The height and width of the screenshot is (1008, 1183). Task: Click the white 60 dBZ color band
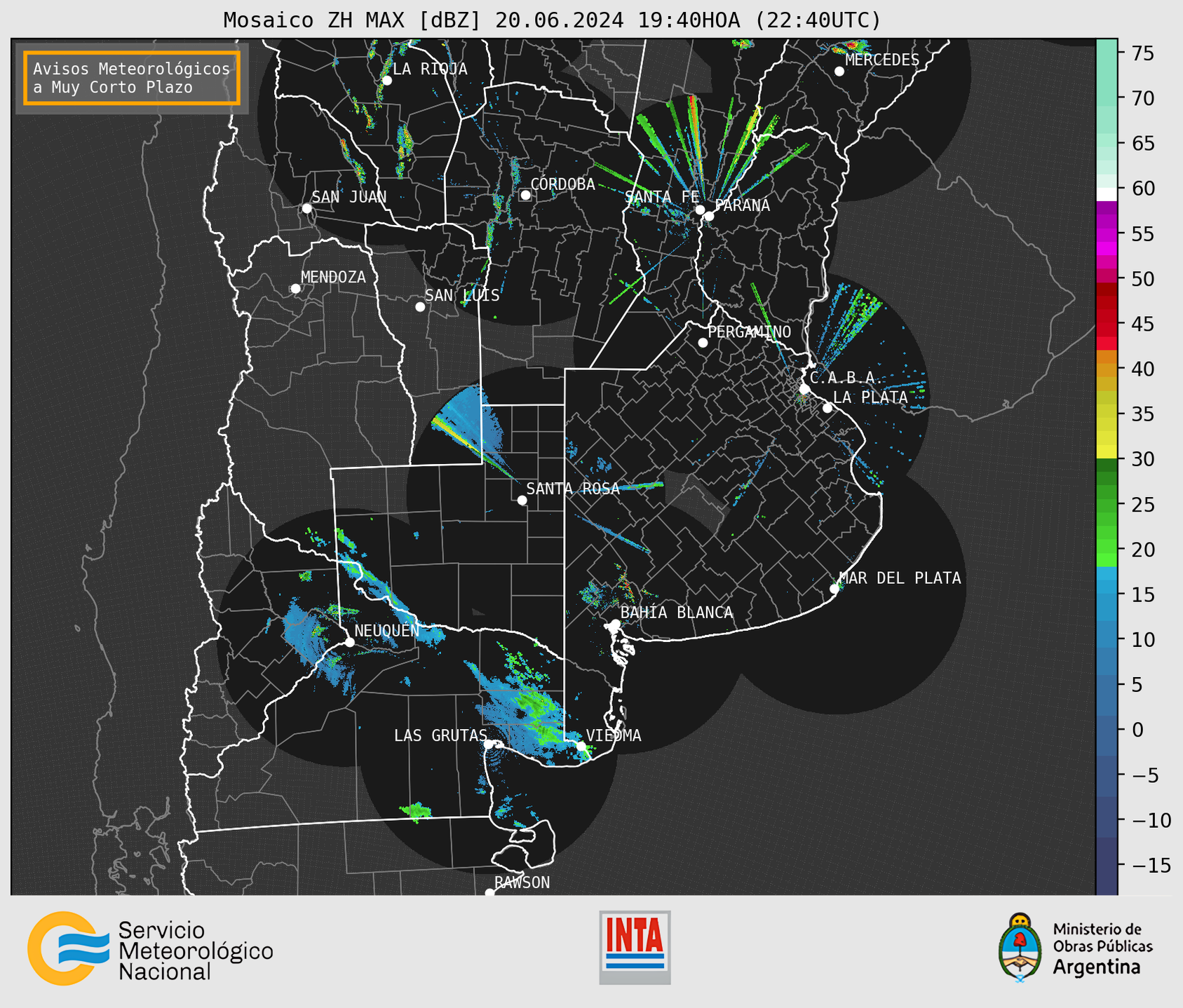(x=1107, y=194)
